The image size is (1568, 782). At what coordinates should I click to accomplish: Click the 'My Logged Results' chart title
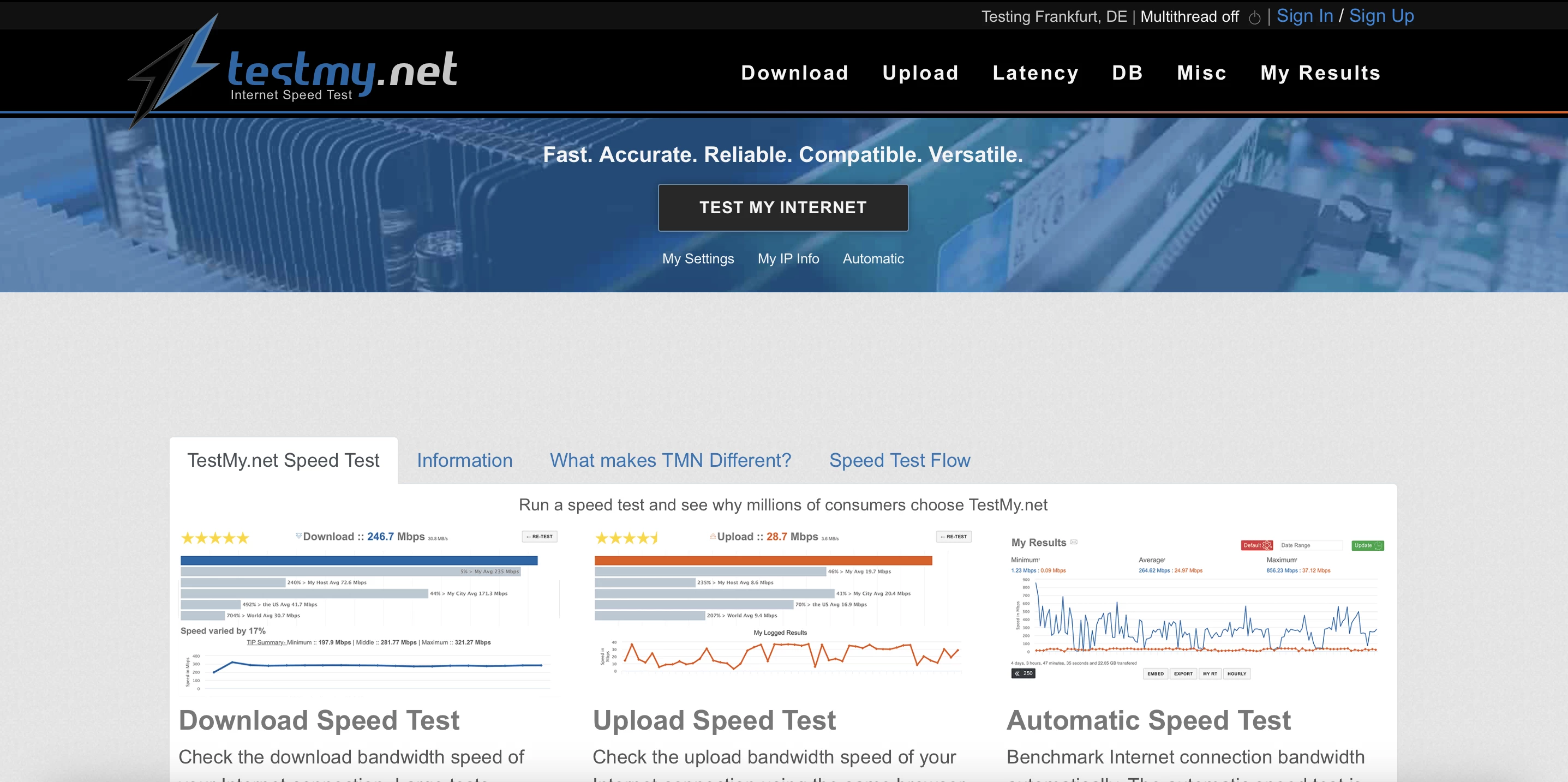[x=780, y=633]
